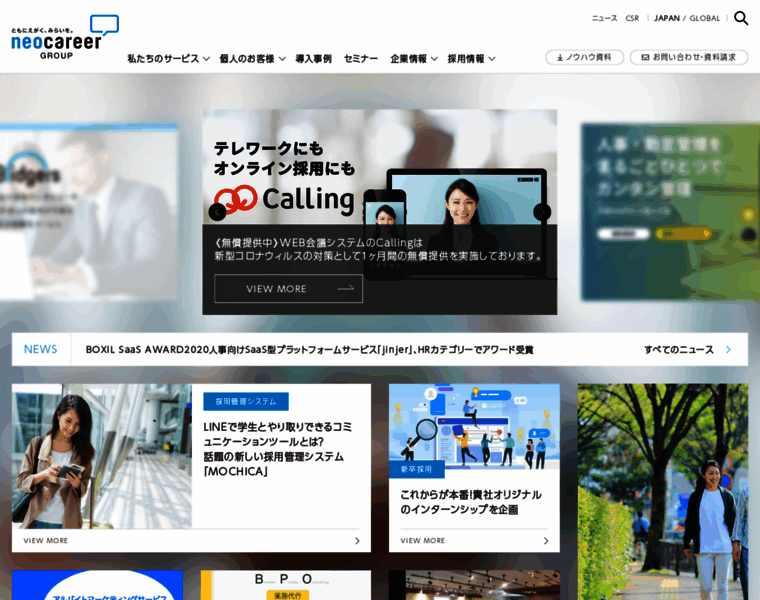760x600 pixels.
Task: Expand 個人のお客様 menu
Action: click(252, 59)
